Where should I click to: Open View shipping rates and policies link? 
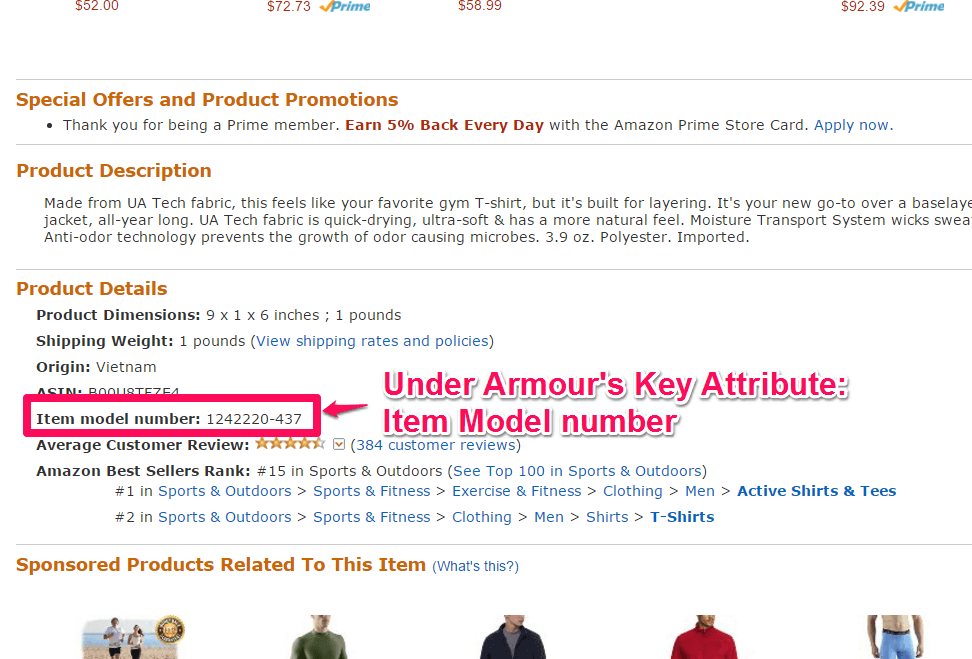pyautogui.click(x=373, y=341)
